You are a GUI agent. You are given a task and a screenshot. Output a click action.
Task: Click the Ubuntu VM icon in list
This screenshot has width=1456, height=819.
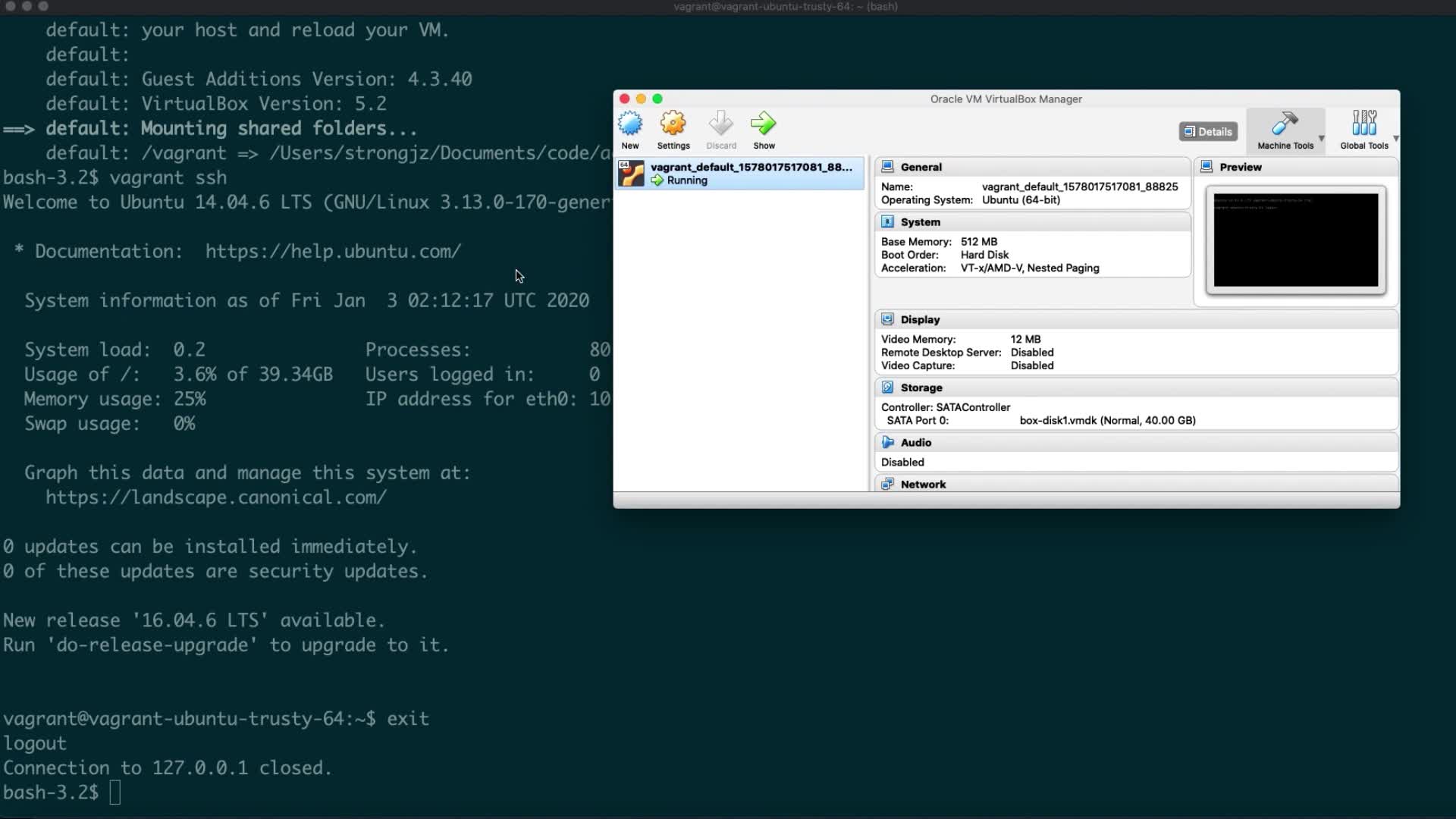click(631, 174)
